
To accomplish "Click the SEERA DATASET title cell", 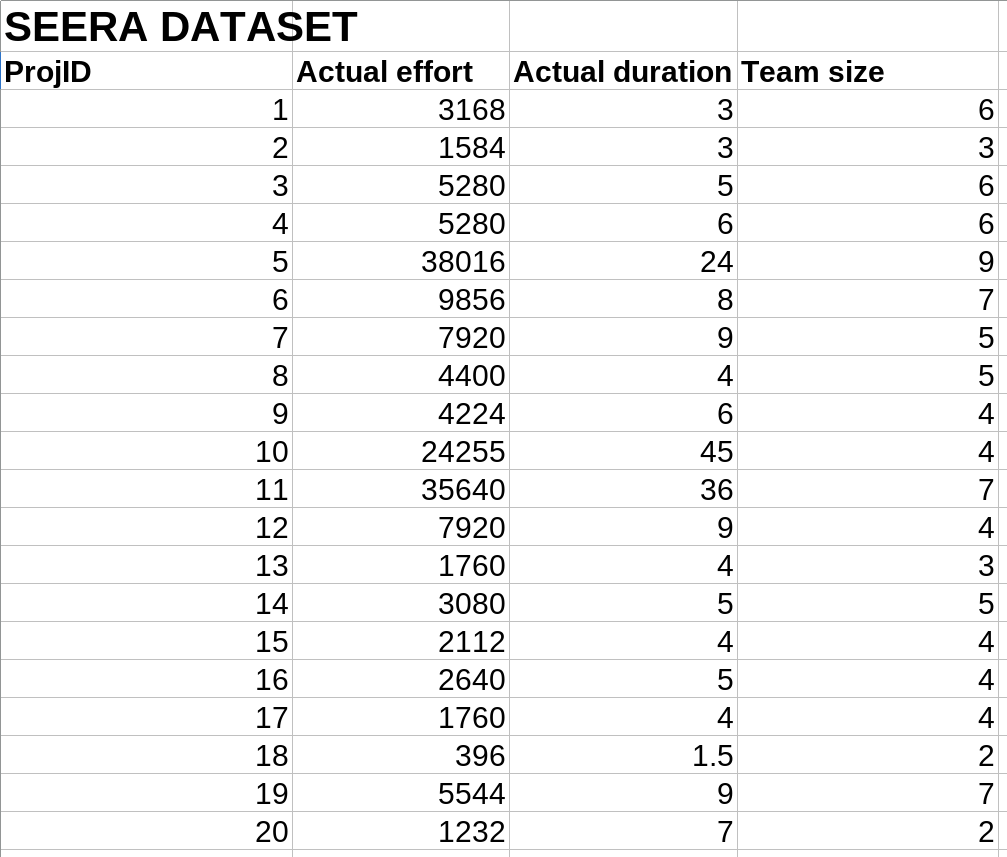I will [x=180, y=27].
